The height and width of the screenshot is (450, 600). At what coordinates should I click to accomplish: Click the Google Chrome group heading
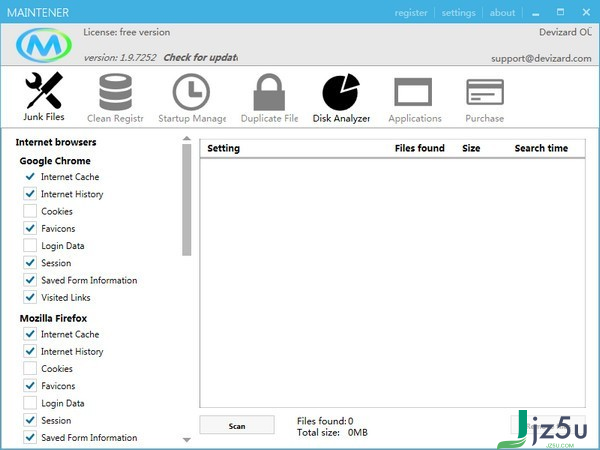click(55, 161)
